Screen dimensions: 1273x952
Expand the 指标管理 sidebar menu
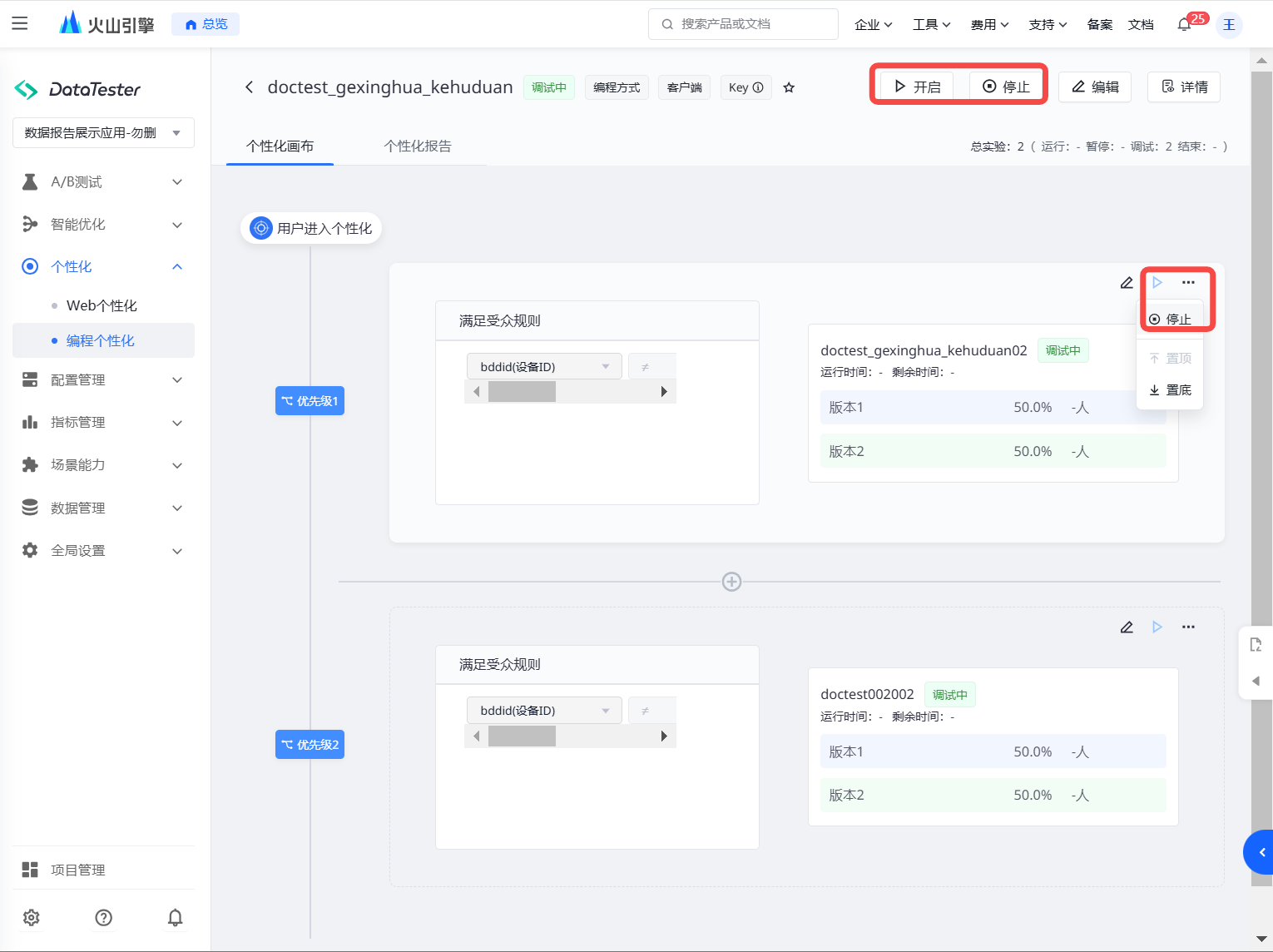[x=103, y=422]
